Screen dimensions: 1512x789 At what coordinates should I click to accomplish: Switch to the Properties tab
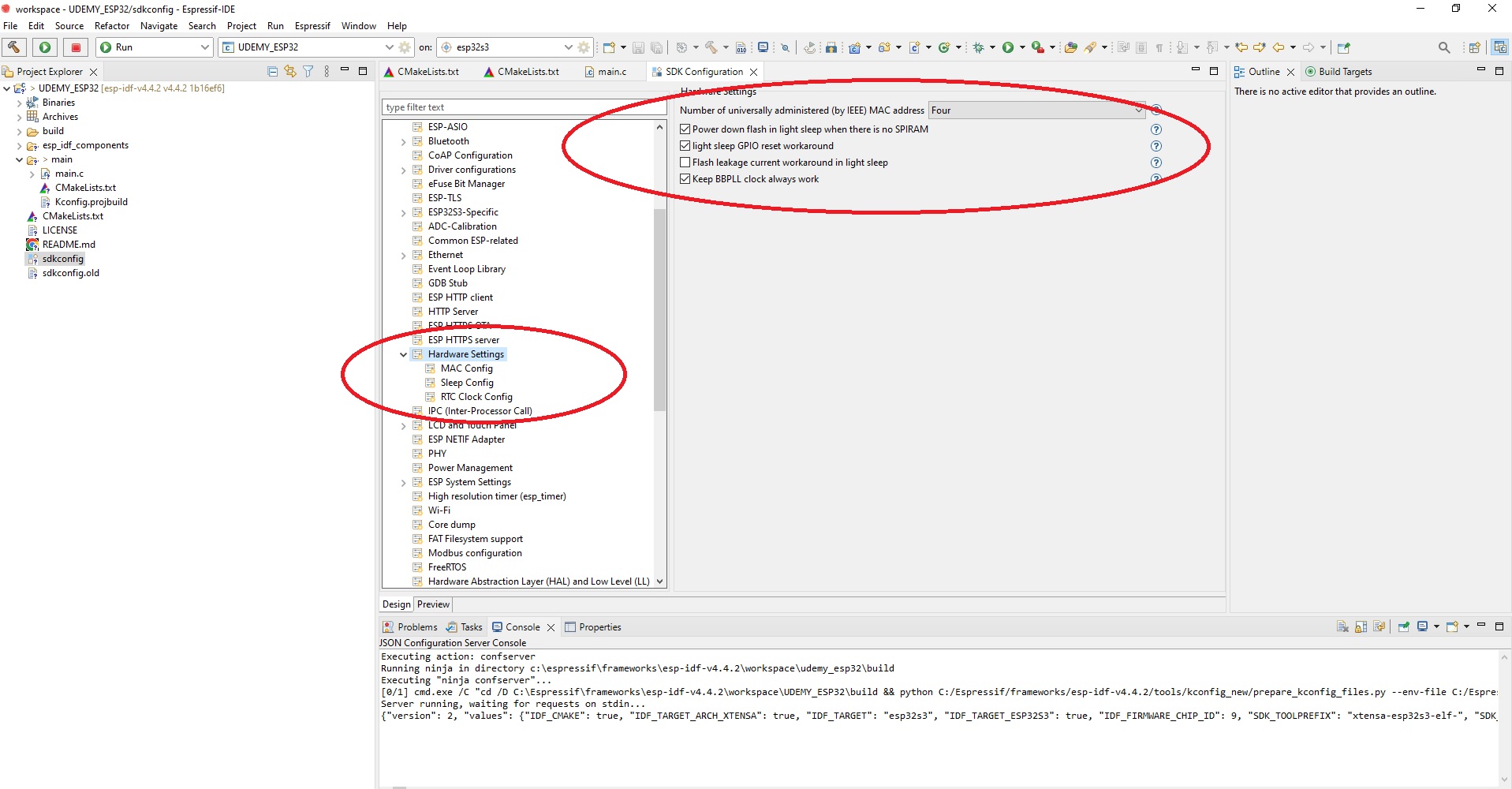[592, 627]
